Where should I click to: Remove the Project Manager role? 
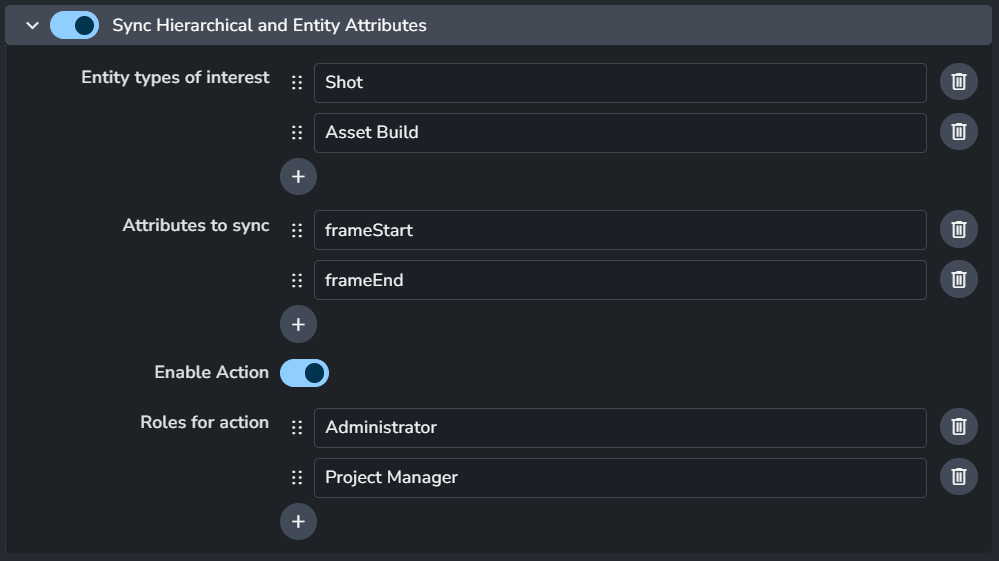coord(958,477)
